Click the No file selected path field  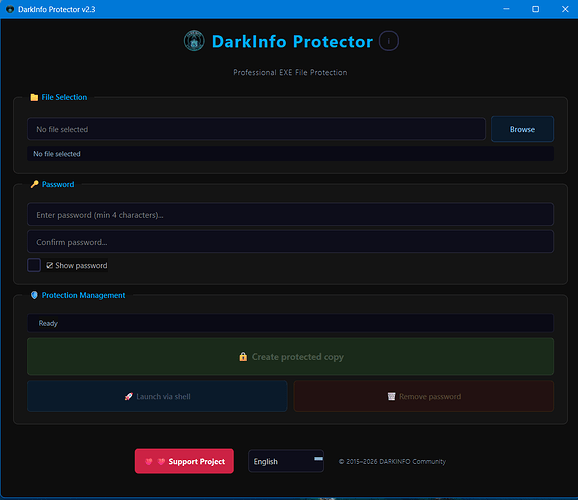[x=256, y=129]
